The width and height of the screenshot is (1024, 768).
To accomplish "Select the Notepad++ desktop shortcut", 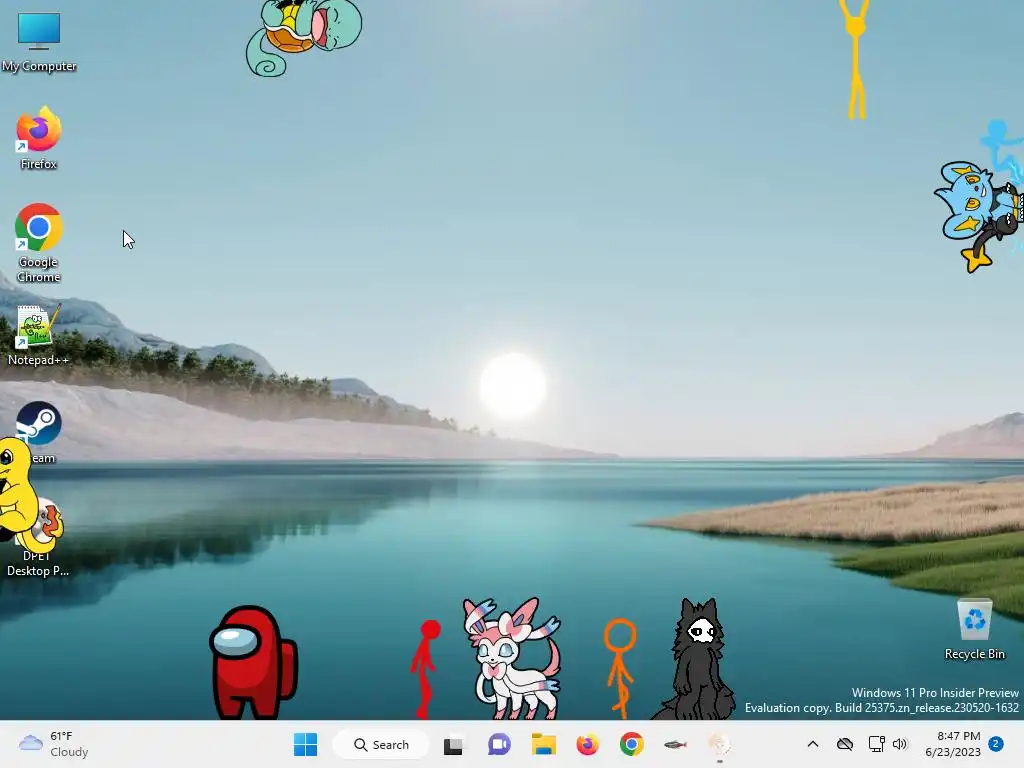I will (x=38, y=334).
